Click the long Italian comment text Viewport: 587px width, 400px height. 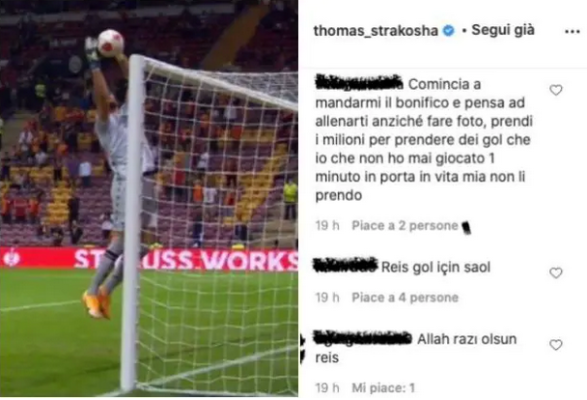click(x=424, y=140)
